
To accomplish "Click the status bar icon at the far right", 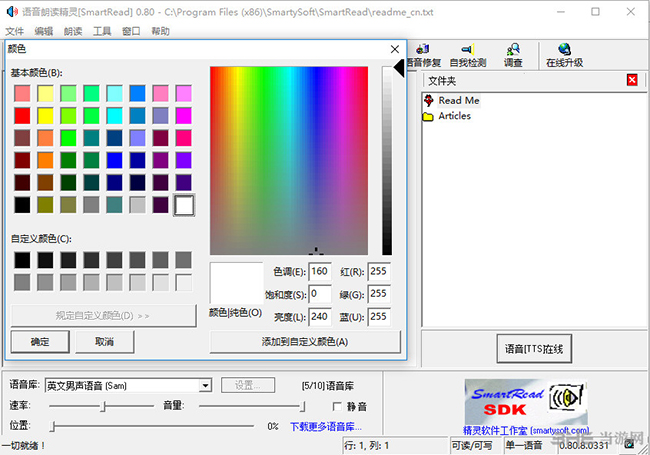I will pyautogui.click(x=629, y=445).
